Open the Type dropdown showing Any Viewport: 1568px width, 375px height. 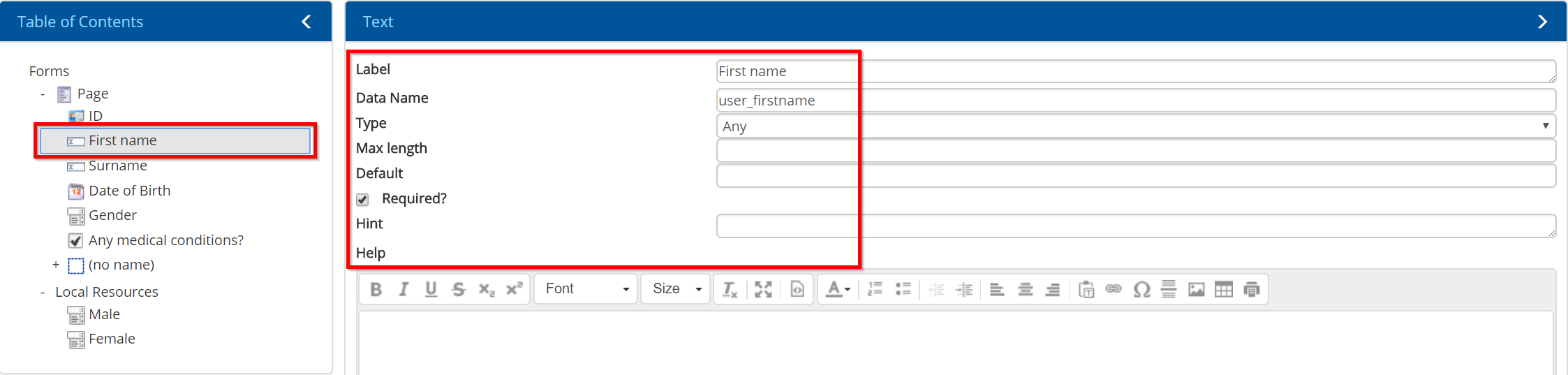1136,126
